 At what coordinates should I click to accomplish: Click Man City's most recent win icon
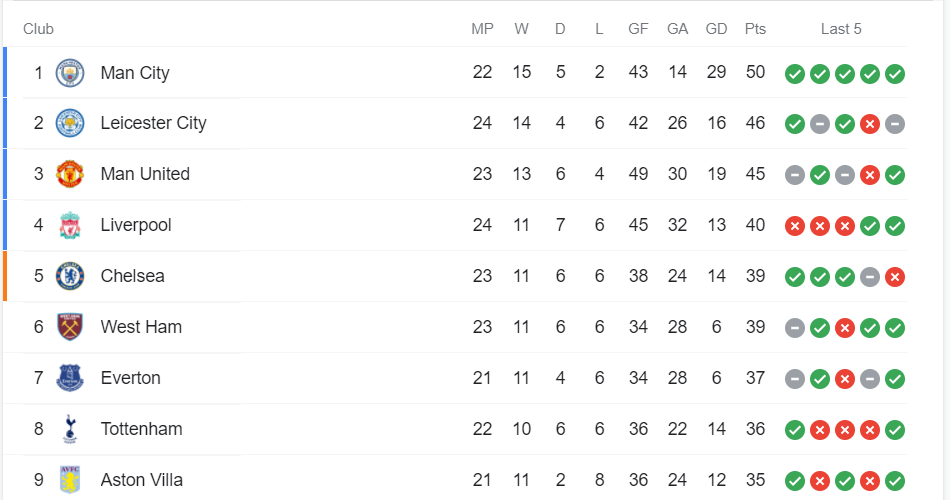[x=895, y=73]
